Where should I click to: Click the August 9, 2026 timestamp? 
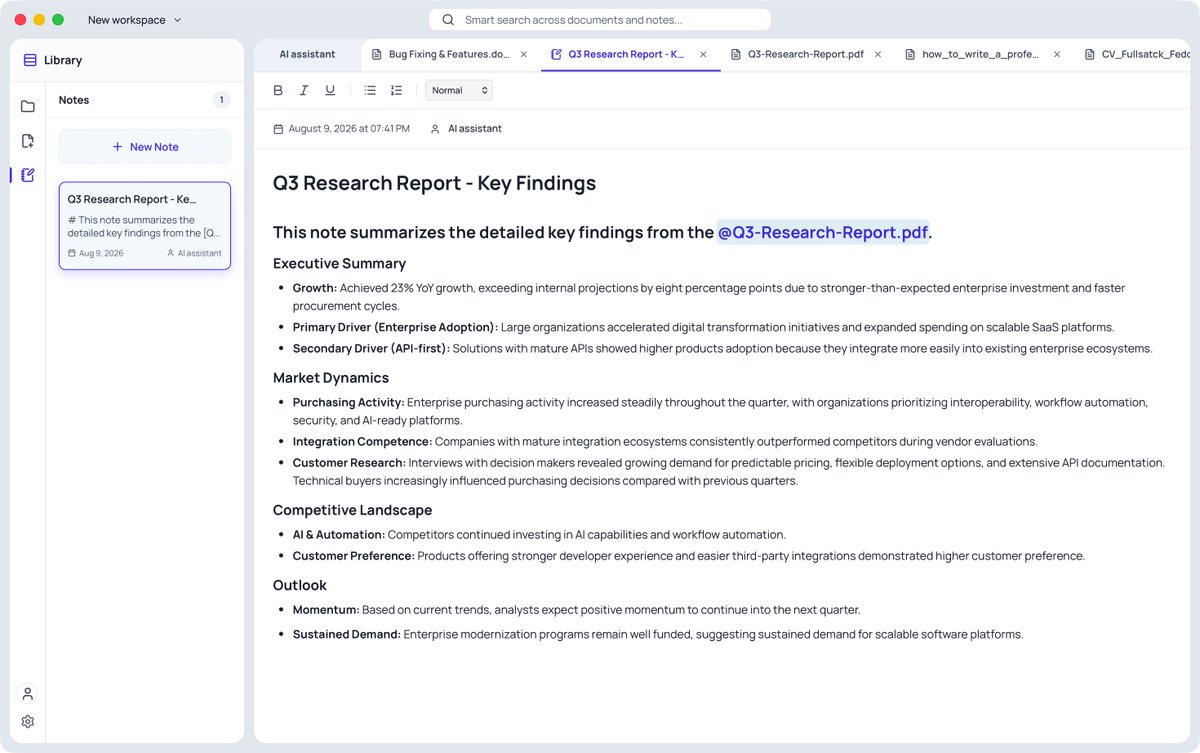click(x=349, y=129)
